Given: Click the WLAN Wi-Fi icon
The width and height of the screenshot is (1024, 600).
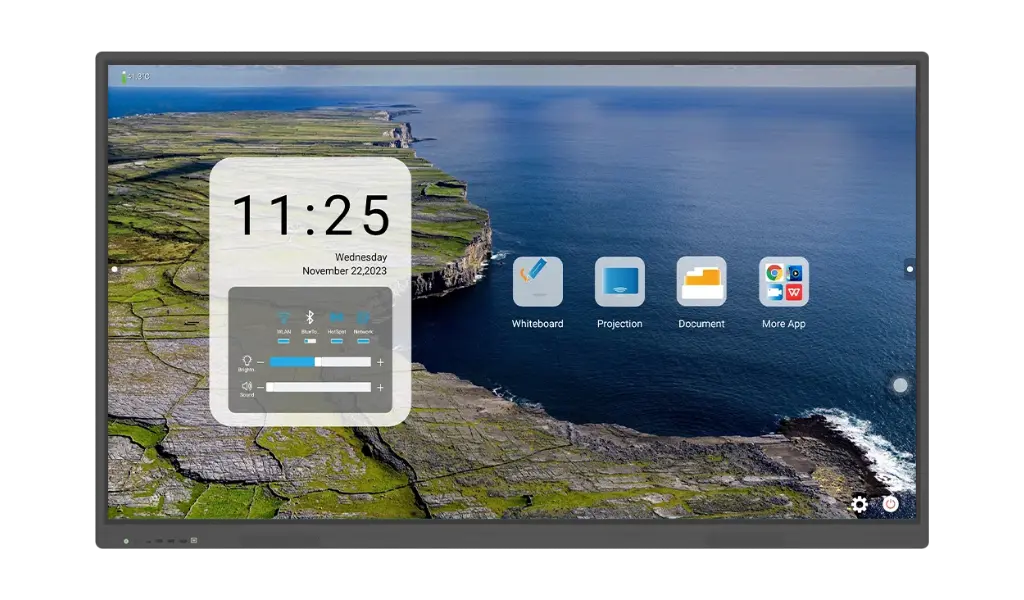Looking at the screenshot, I should [x=283, y=317].
